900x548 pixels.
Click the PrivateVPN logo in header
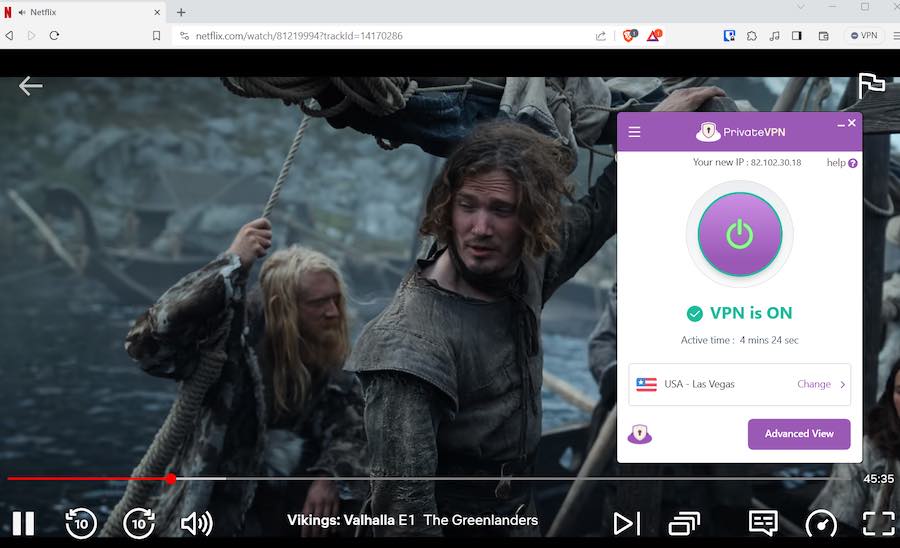(740, 132)
